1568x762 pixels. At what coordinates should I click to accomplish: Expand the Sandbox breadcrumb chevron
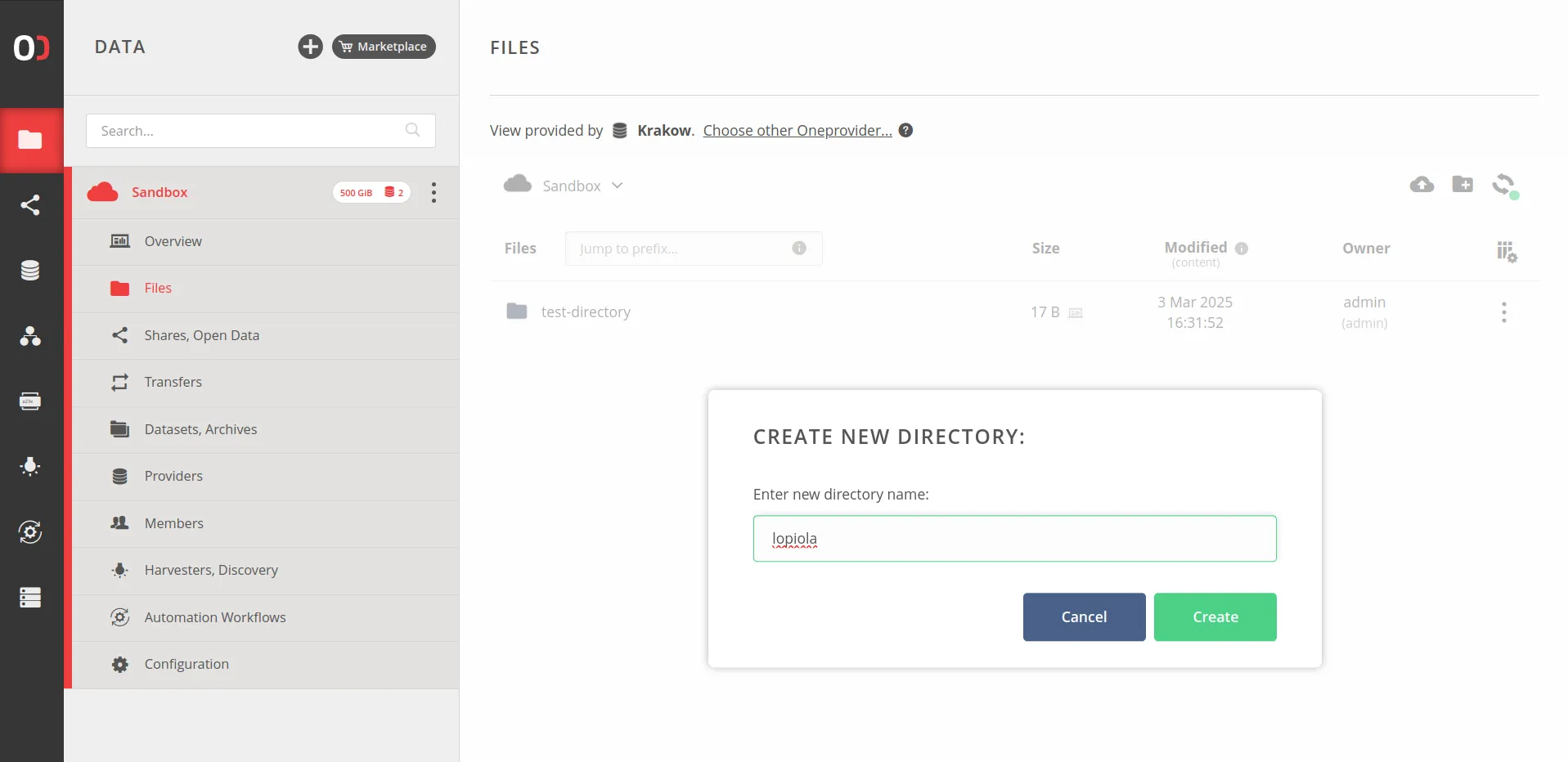617,185
